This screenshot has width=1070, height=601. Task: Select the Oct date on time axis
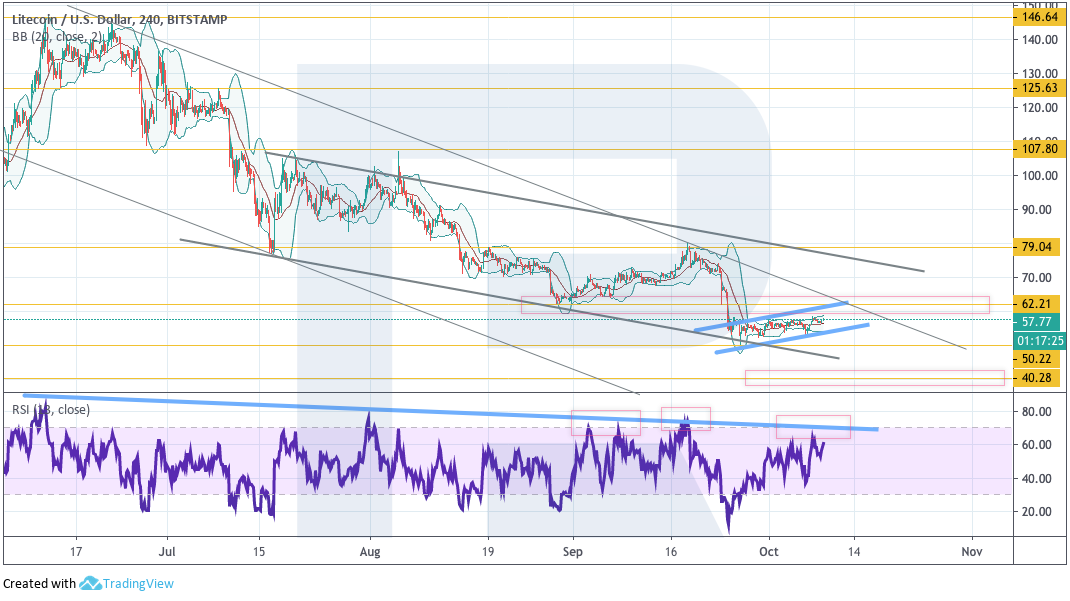click(768, 551)
